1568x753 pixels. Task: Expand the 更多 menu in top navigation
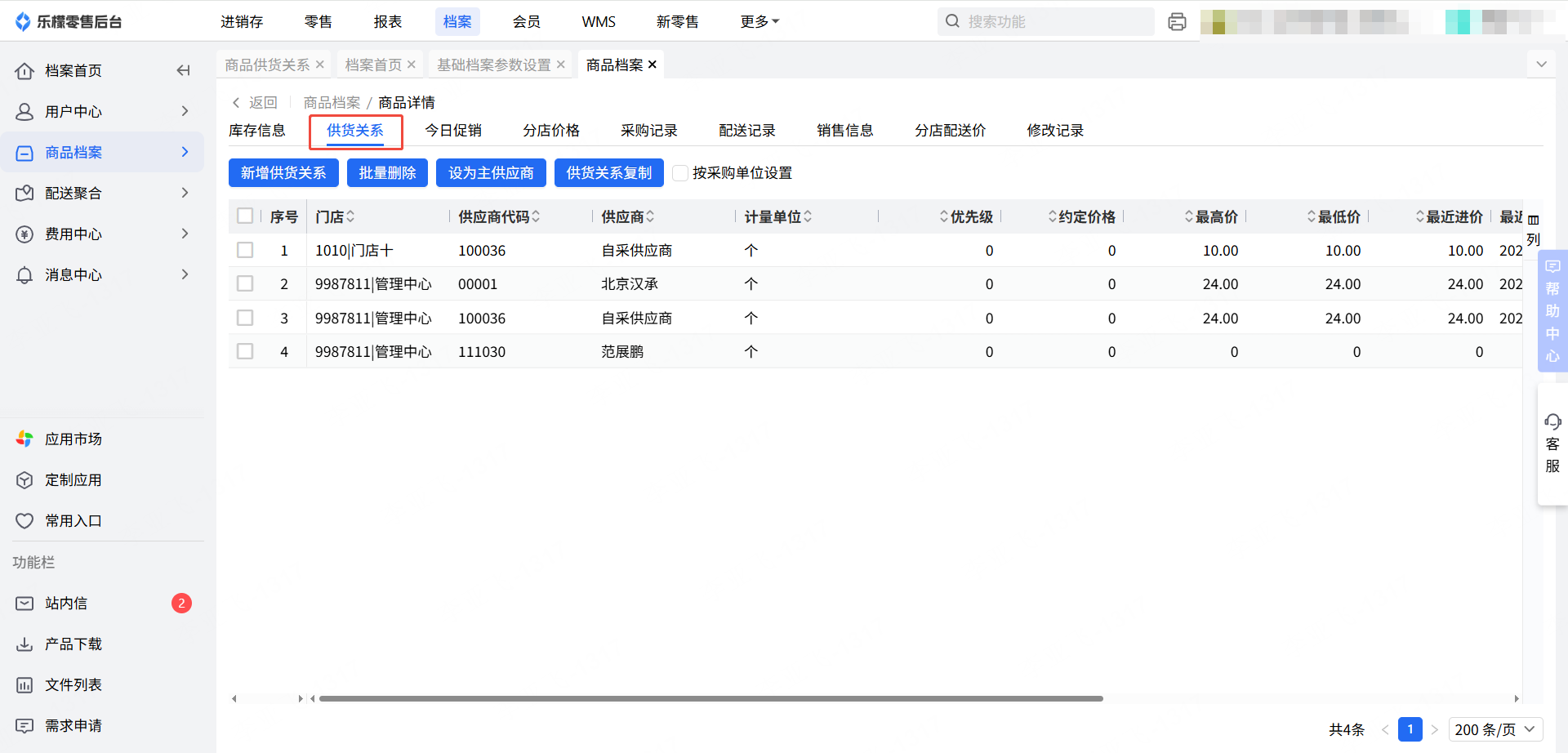click(x=759, y=22)
